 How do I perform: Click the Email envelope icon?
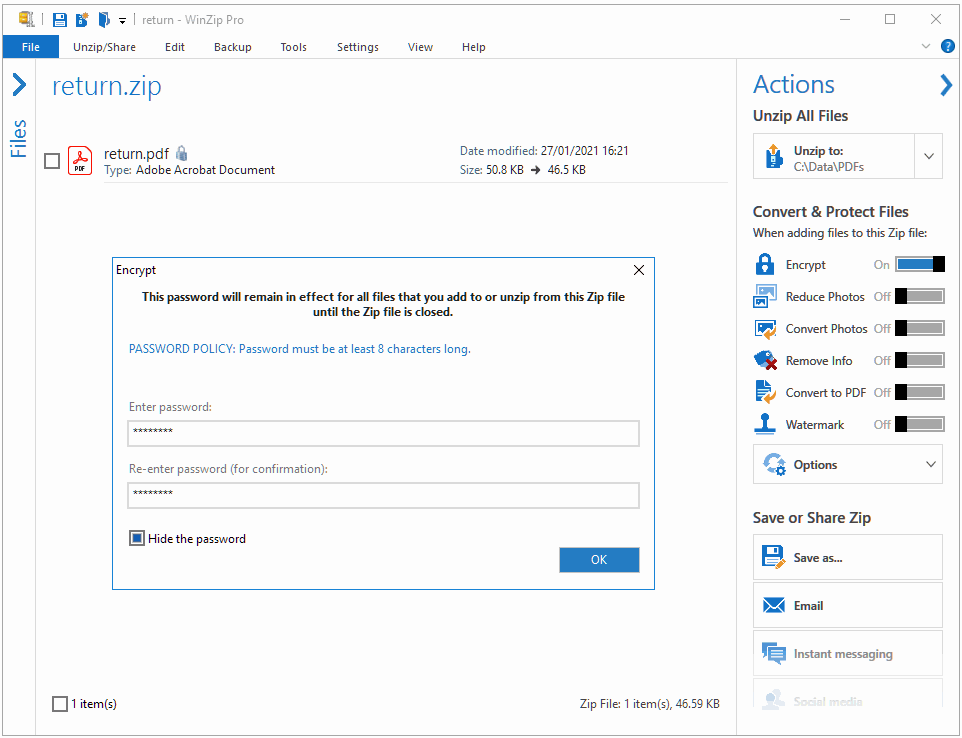click(x=774, y=605)
